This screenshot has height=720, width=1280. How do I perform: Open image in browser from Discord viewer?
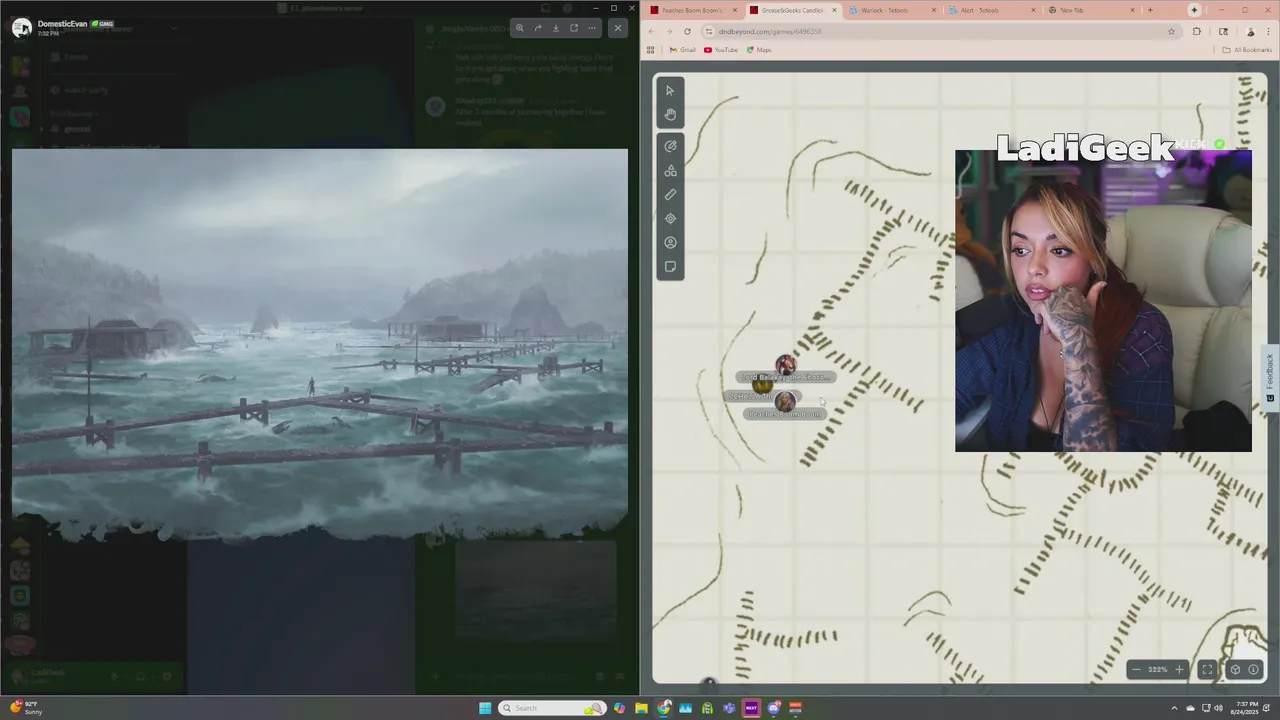[574, 28]
